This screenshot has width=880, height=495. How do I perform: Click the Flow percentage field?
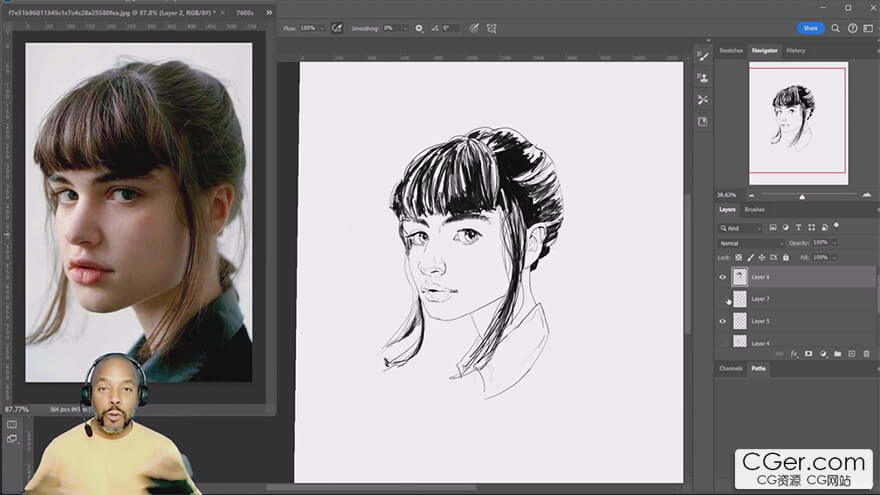coord(308,28)
